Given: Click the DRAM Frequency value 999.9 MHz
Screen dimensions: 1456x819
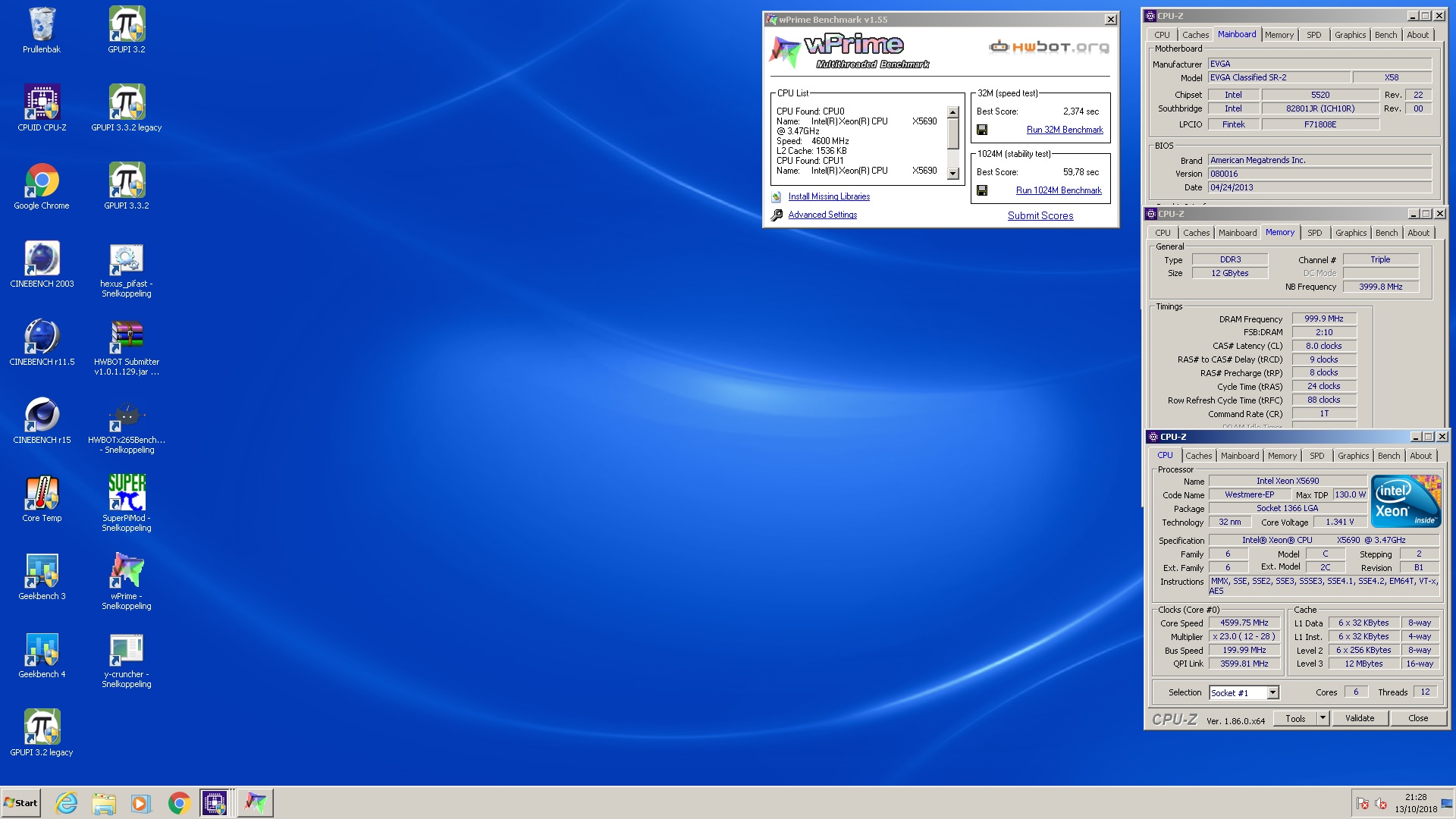Looking at the screenshot, I should (1324, 318).
